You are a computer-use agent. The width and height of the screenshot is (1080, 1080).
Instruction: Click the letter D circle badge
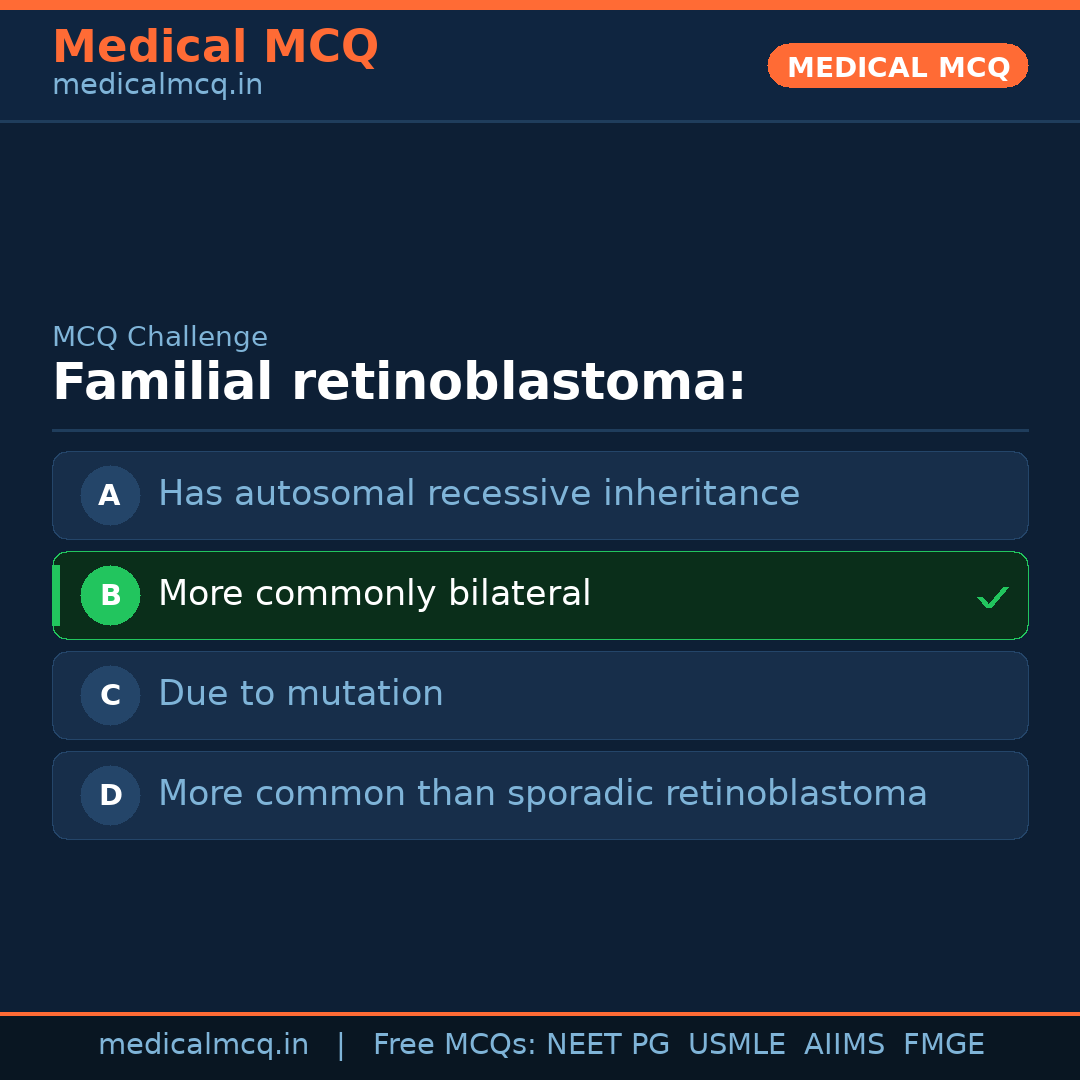pos(110,795)
